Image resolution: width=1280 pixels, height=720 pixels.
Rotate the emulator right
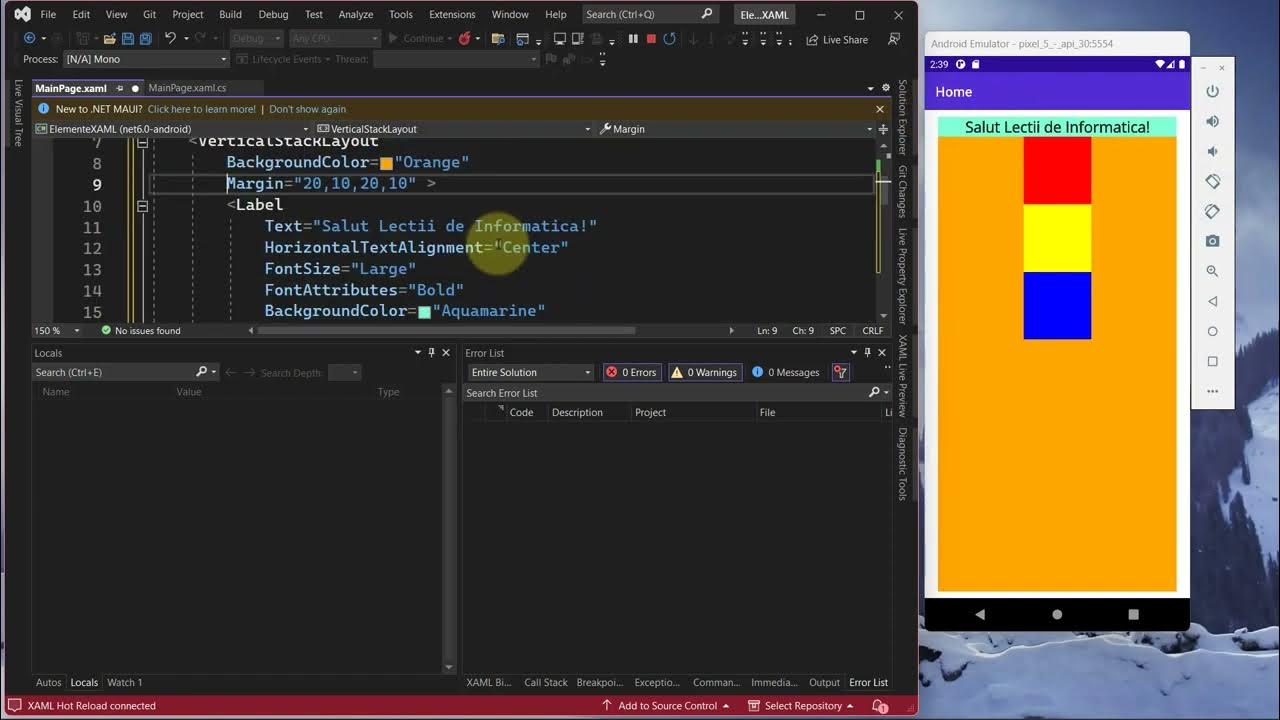click(x=1213, y=211)
